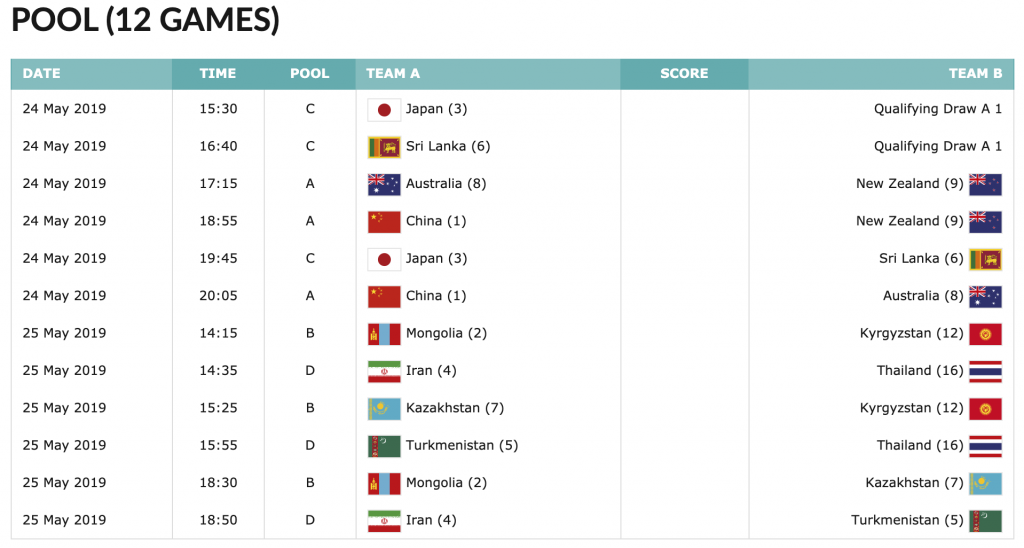Select New Zealand's flag in the 18:55 row
Image resolution: width=1024 pixels, height=548 pixels.
pyautogui.click(x=985, y=221)
